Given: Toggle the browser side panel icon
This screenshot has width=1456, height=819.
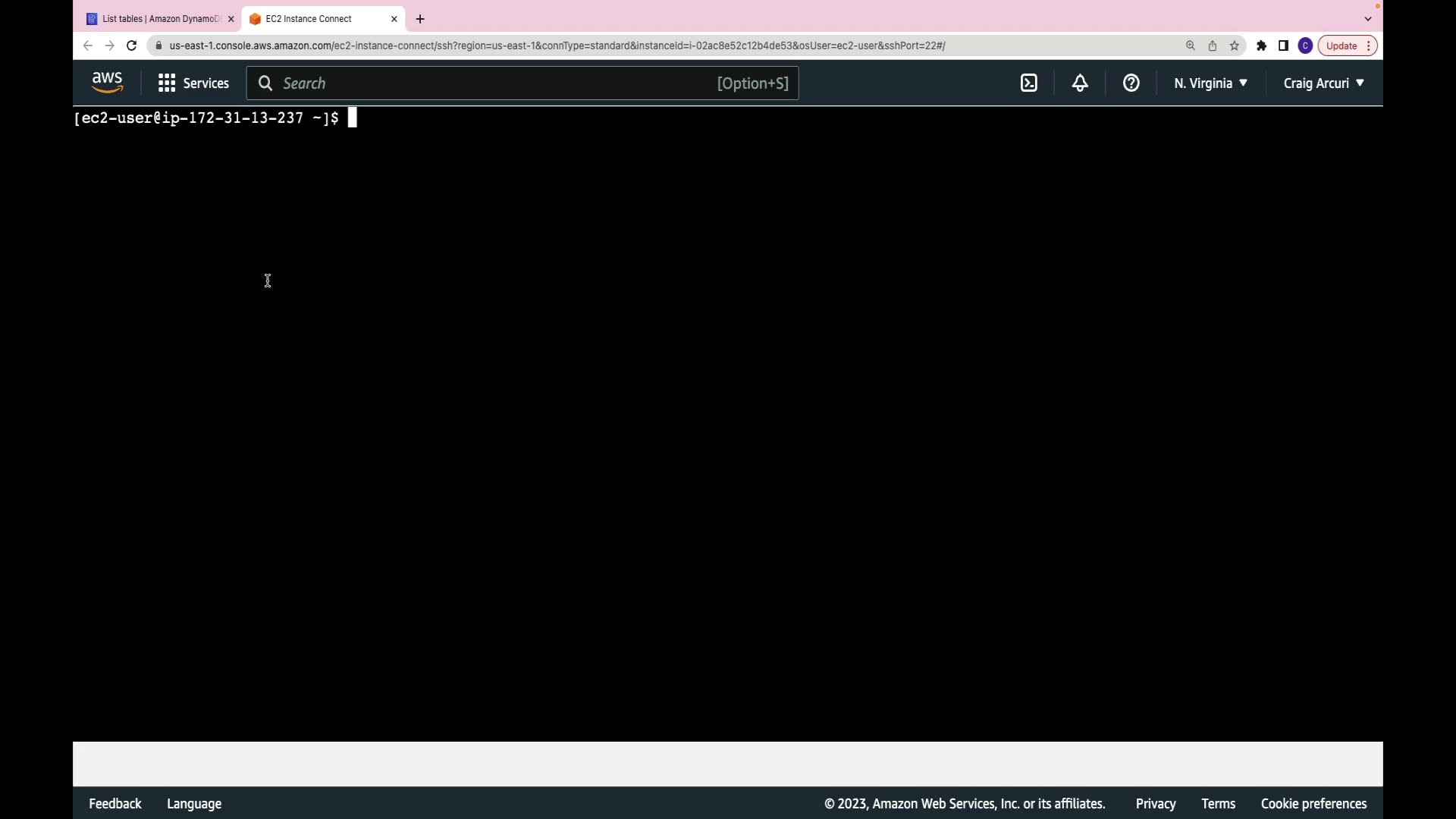Looking at the screenshot, I should pos(1283,46).
